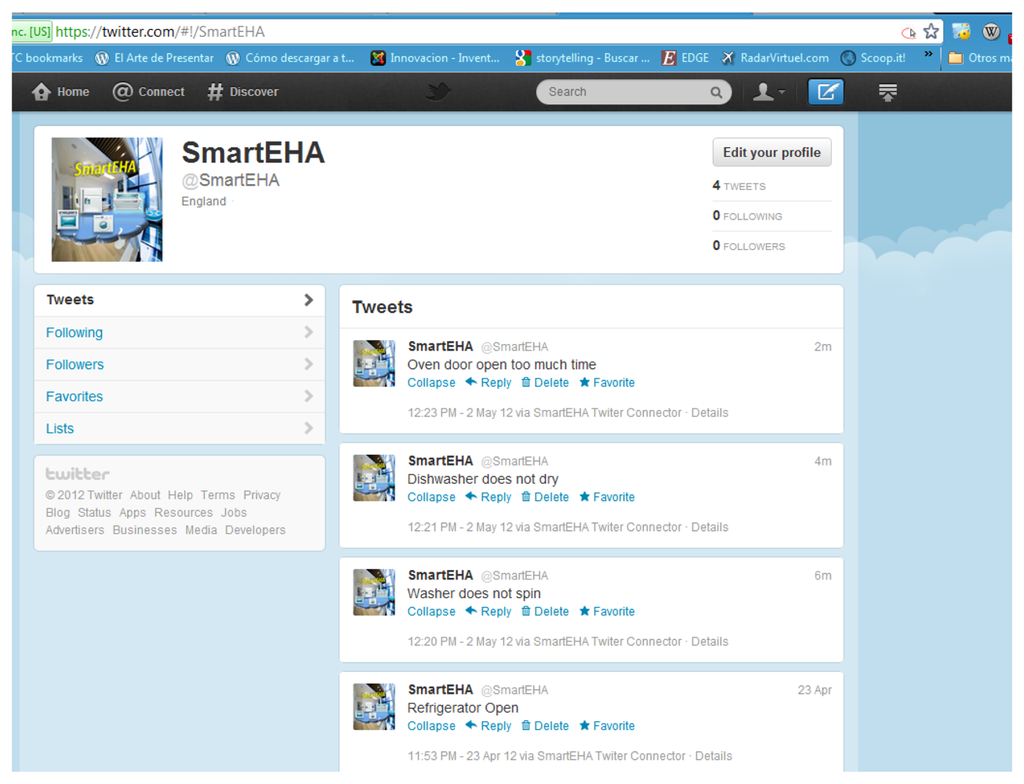Bookmark page with star icon
1024x784 pixels.
click(931, 31)
